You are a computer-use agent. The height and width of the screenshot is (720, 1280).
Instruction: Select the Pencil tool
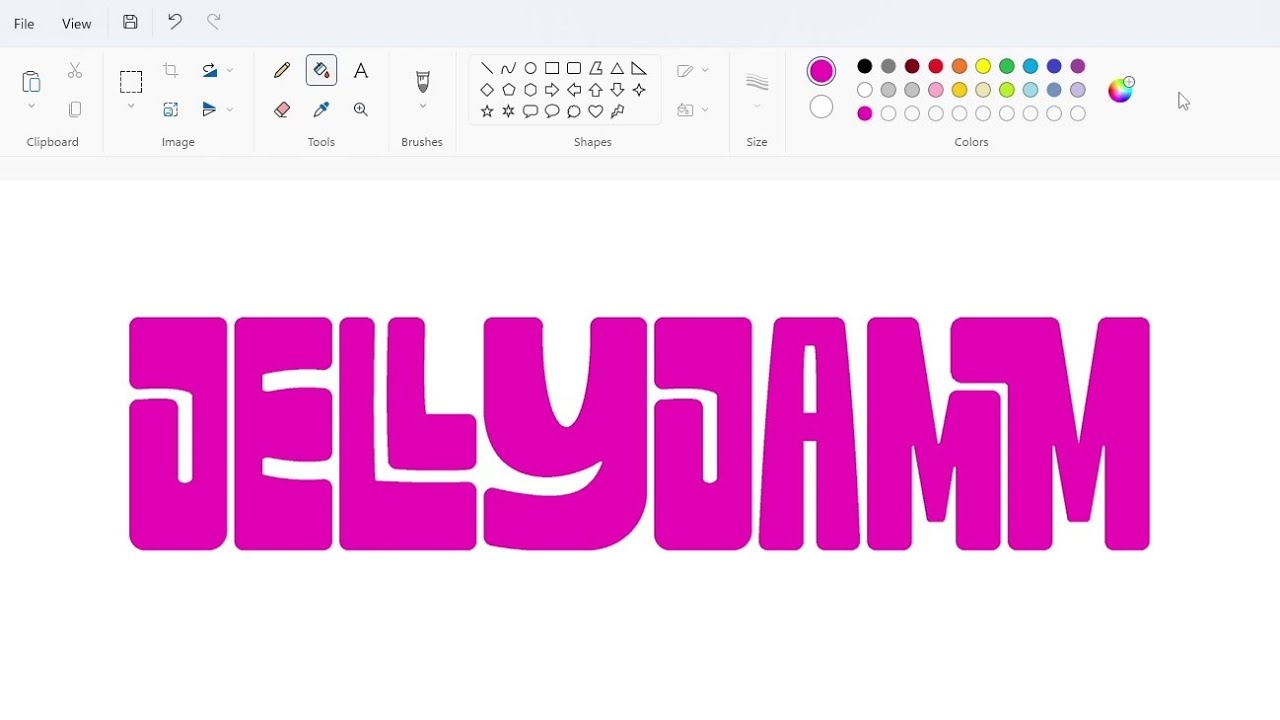282,70
